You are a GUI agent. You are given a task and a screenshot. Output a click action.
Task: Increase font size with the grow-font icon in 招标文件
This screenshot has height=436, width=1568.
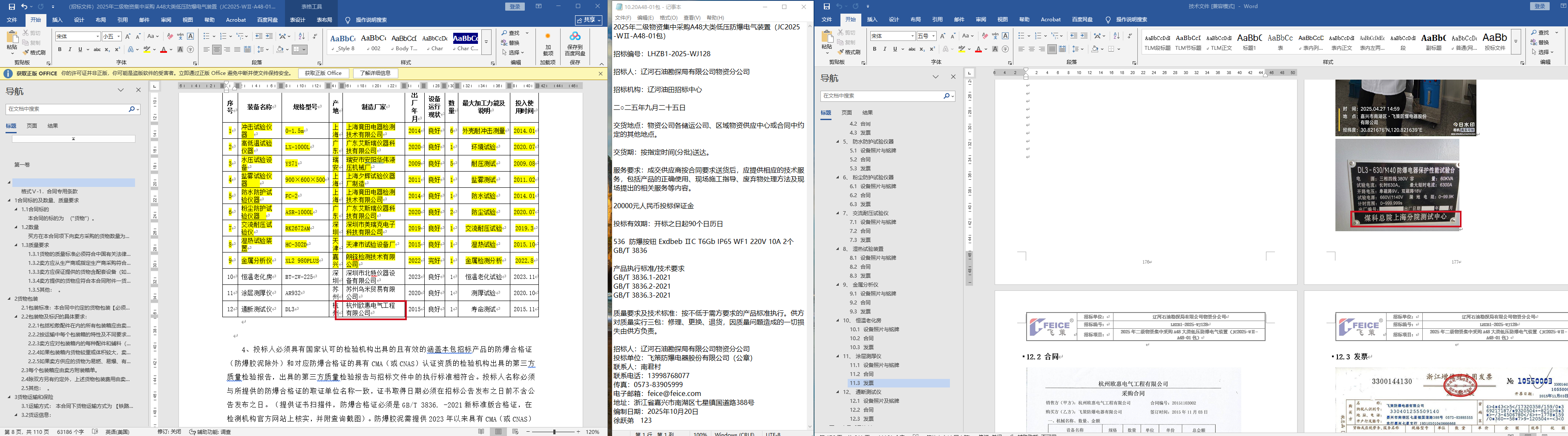pyautogui.click(x=129, y=37)
